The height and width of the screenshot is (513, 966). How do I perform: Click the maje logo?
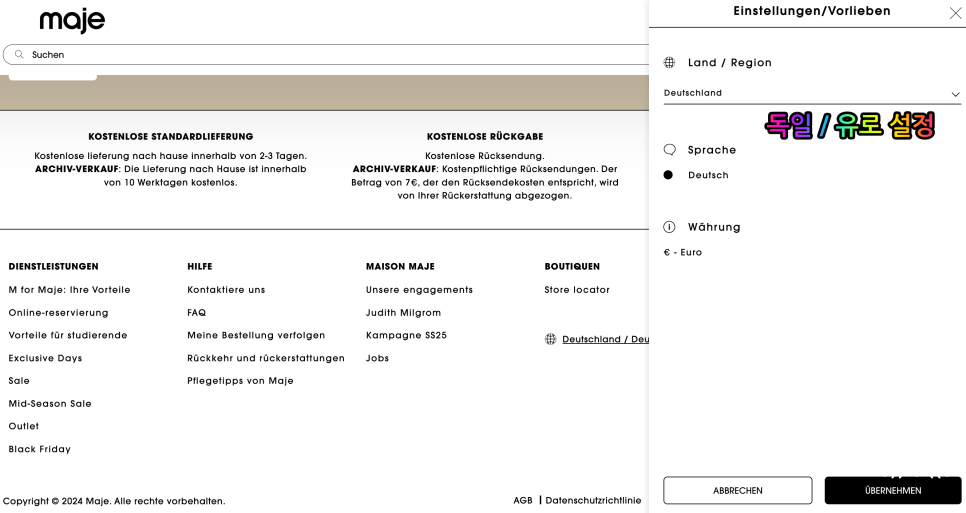tap(72, 21)
